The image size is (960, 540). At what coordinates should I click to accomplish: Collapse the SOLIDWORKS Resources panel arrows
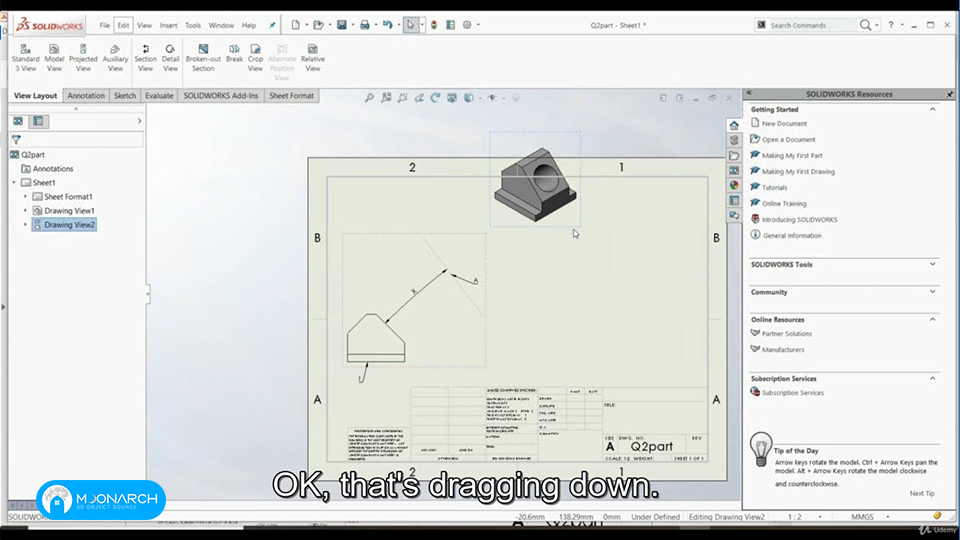tap(749, 93)
